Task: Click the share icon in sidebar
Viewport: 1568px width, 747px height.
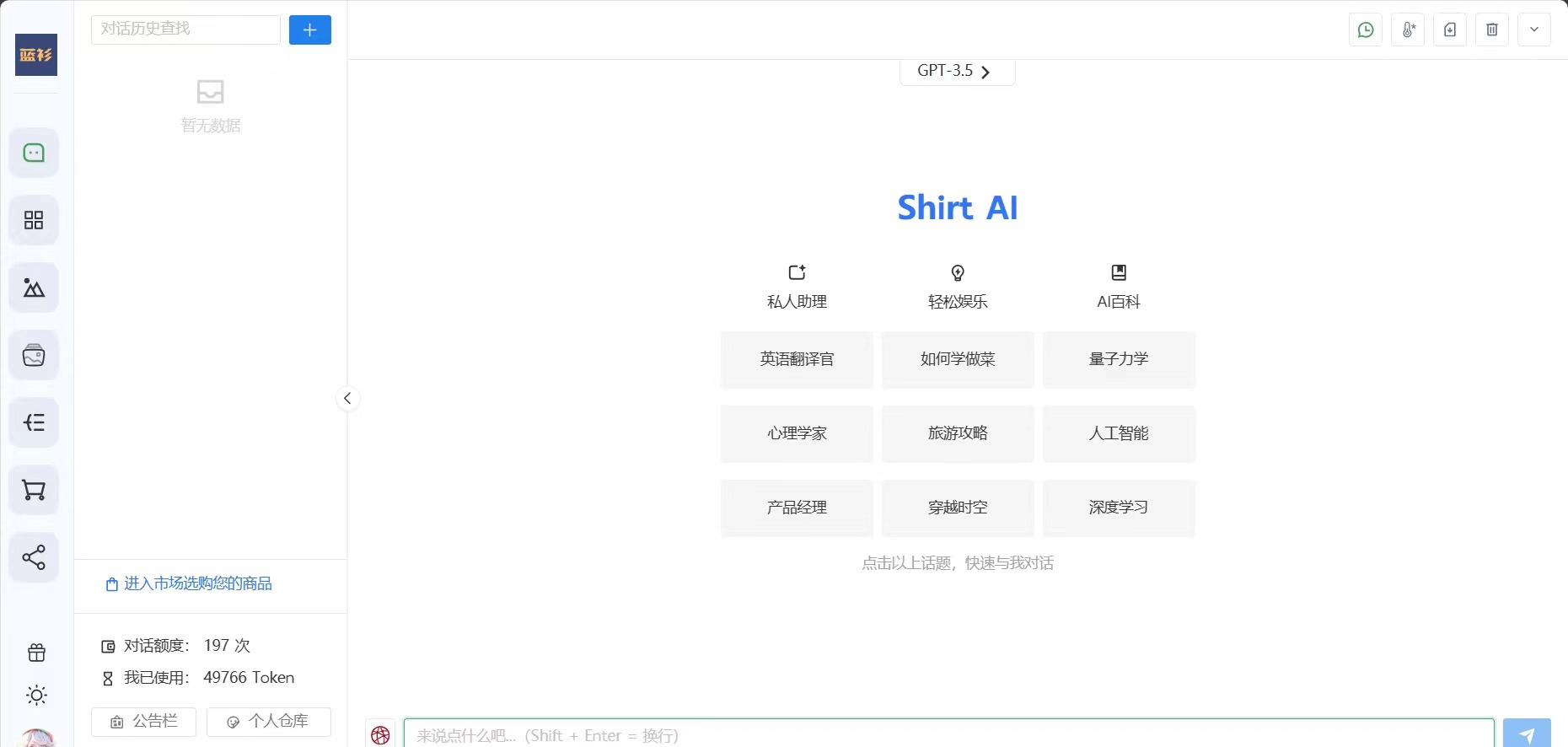Action: (x=34, y=557)
